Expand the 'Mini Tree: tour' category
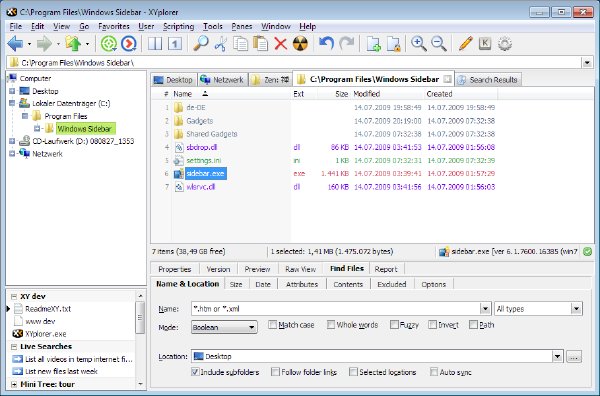The height and width of the screenshot is (396, 600). (x=14, y=384)
